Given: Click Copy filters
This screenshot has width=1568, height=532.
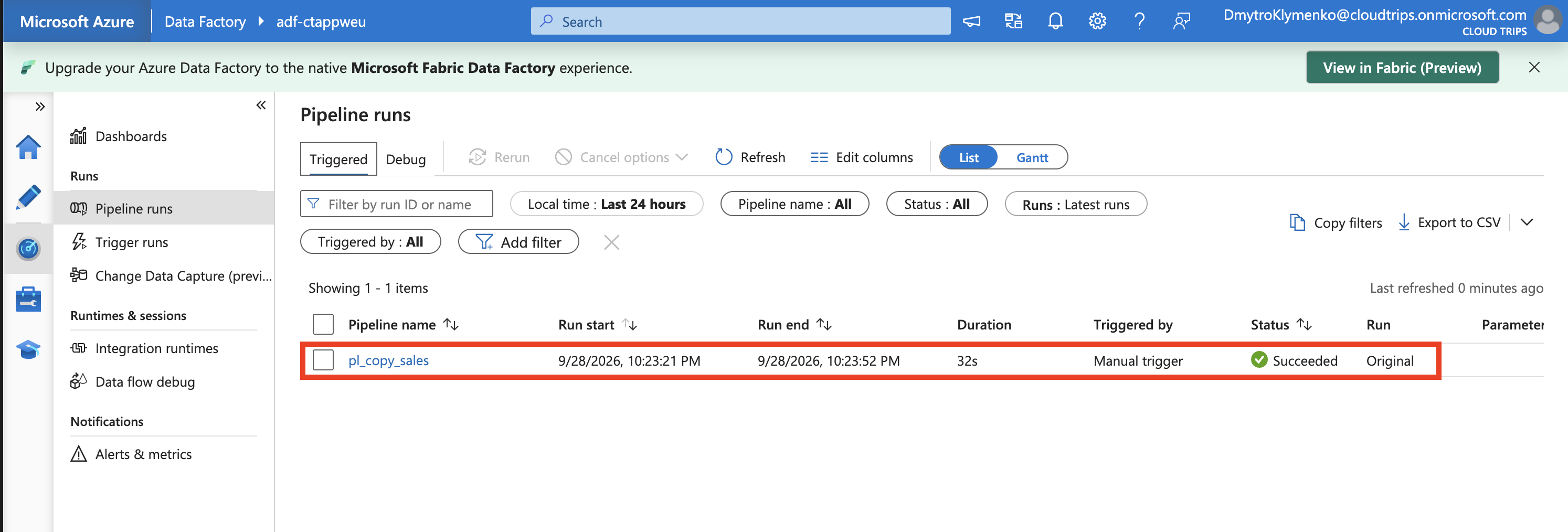Looking at the screenshot, I should point(1336,222).
